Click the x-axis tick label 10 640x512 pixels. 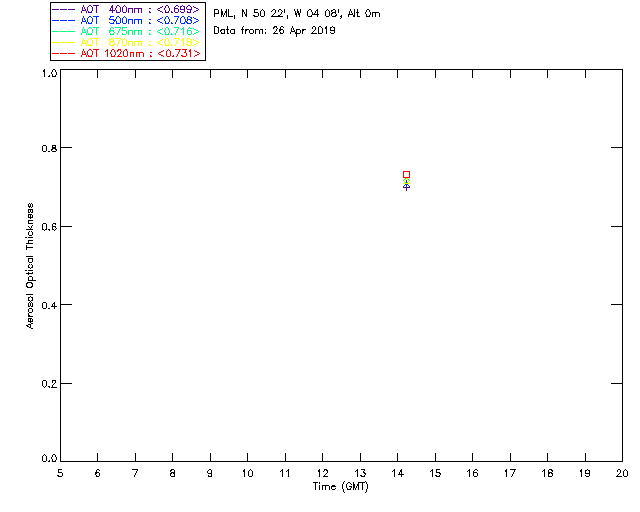point(247,473)
